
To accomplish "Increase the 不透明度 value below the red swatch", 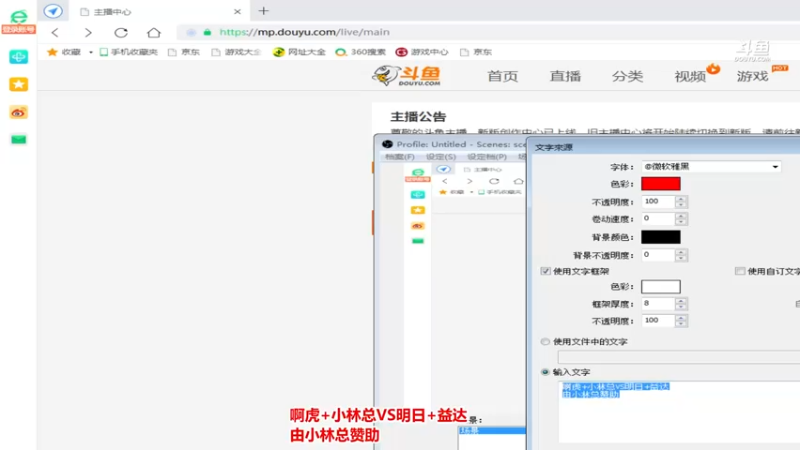I will (x=681, y=198).
